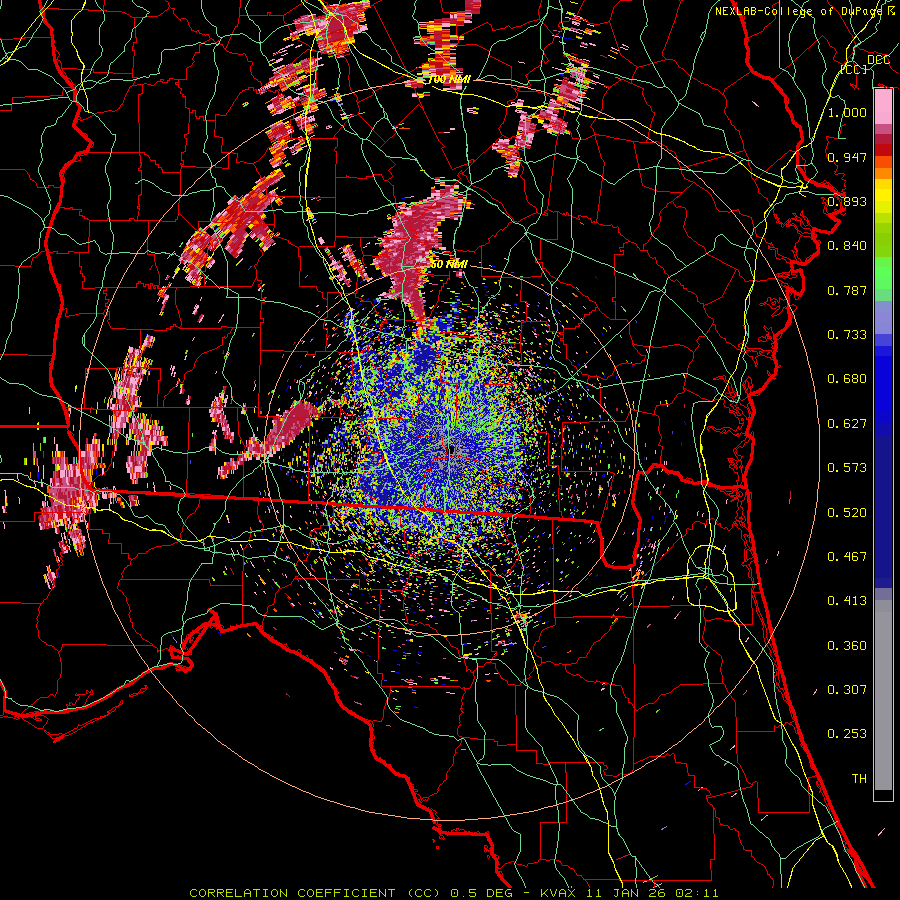900x900 pixels.
Task: Pick the bright green segment of color bar
Action: (x=883, y=273)
